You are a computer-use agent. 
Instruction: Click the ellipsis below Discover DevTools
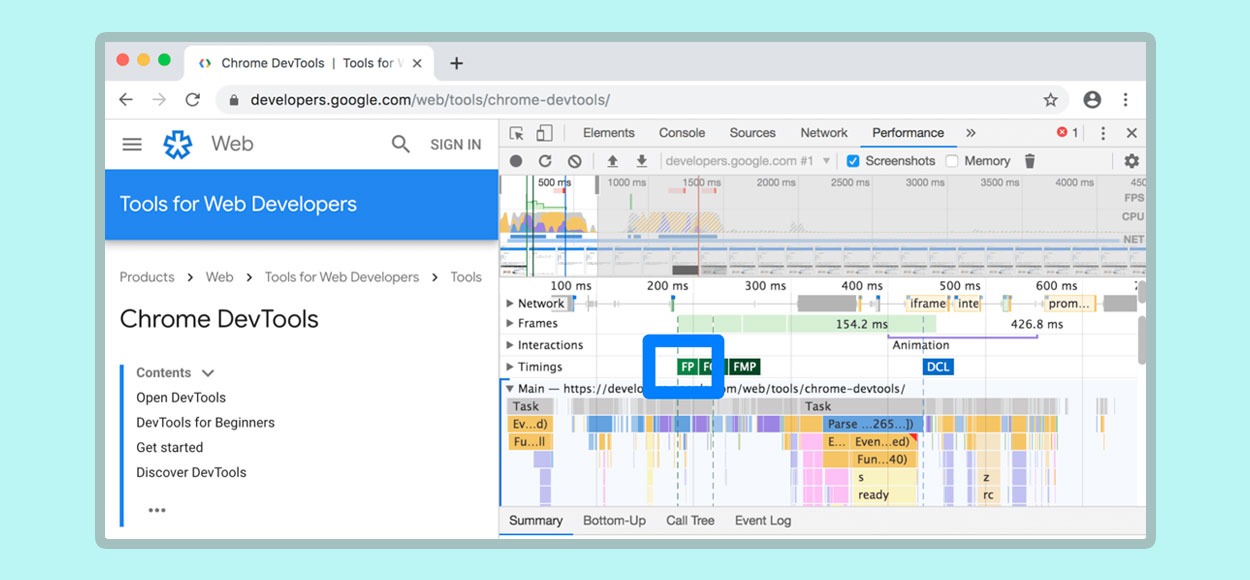point(157,510)
